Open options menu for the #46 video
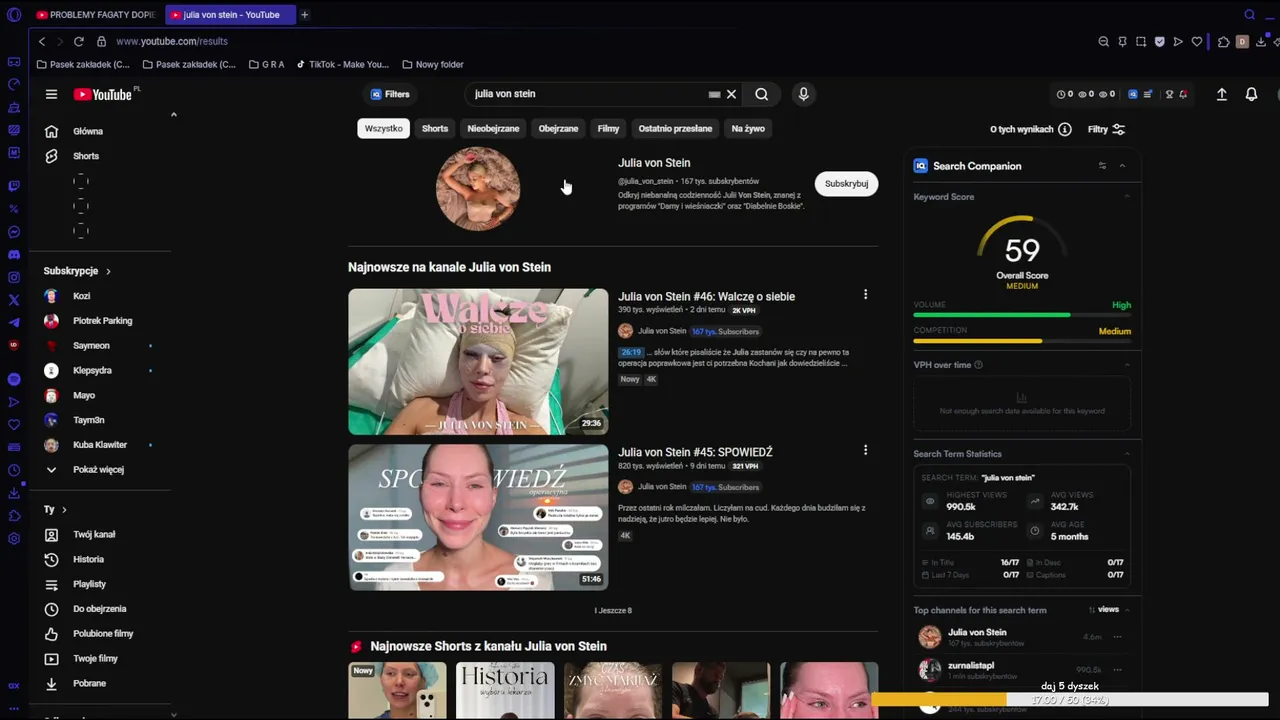This screenshot has height=720, width=1280. [x=865, y=295]
